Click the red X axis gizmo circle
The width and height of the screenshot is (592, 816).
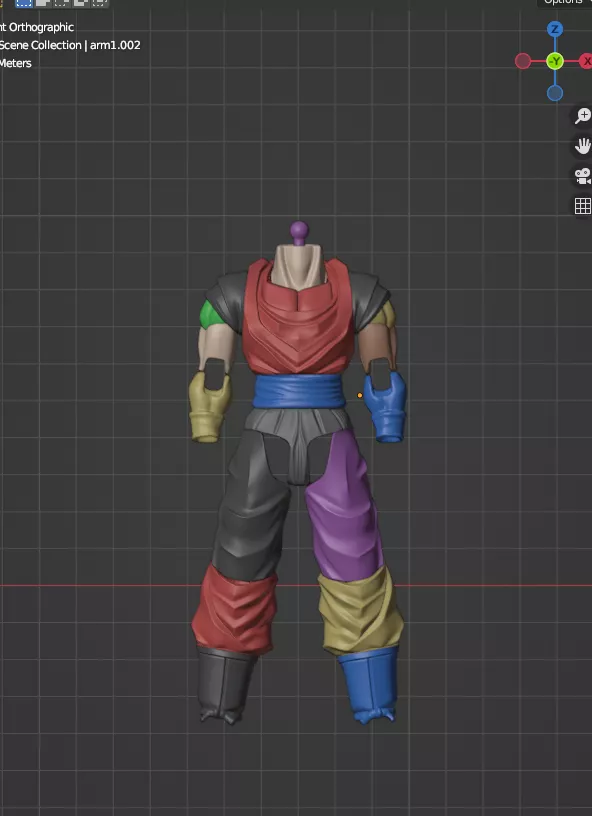(586, 61)
